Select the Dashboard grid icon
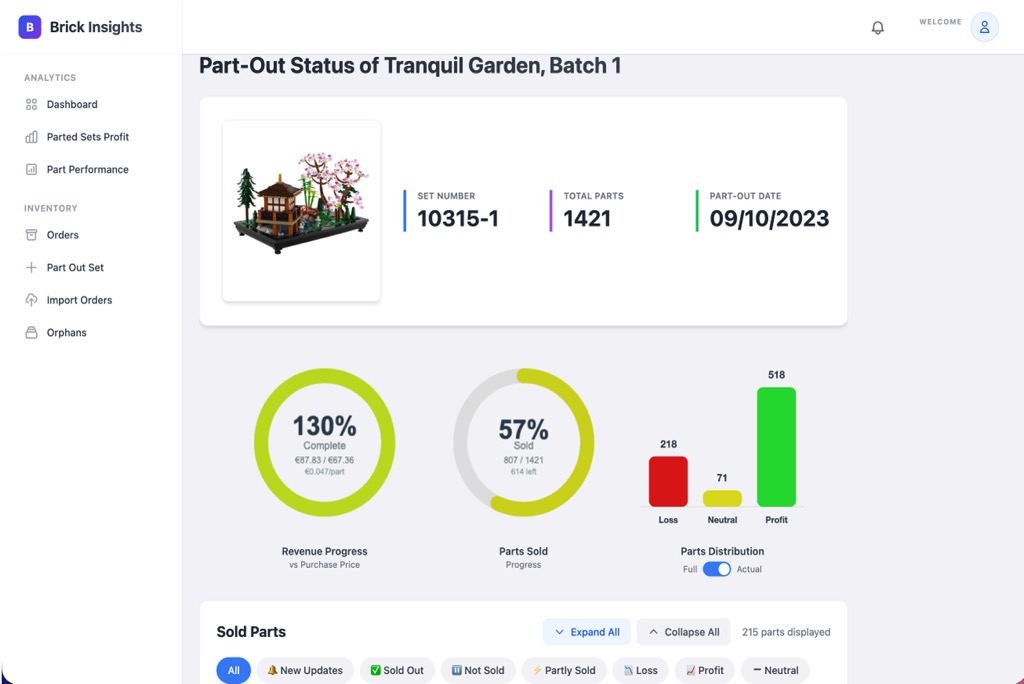The image size is (1024, 684). click(31, 104)
